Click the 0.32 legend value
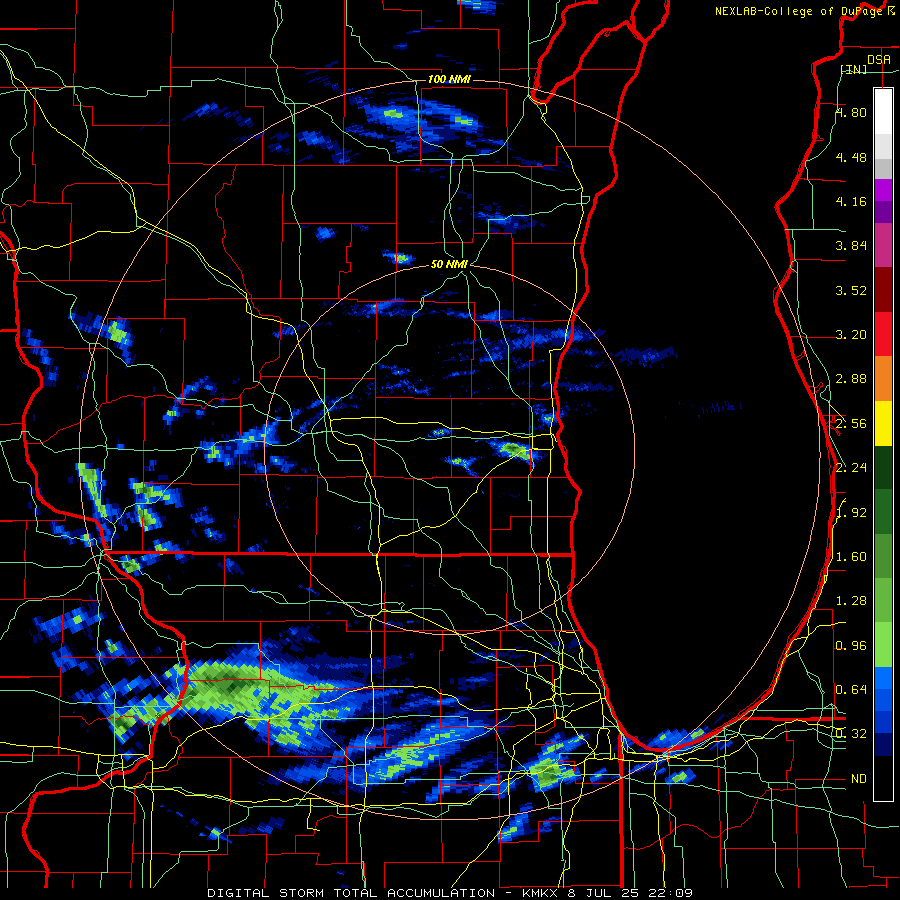The height and width of the screenshot is (900, 900). coord(851,734)
